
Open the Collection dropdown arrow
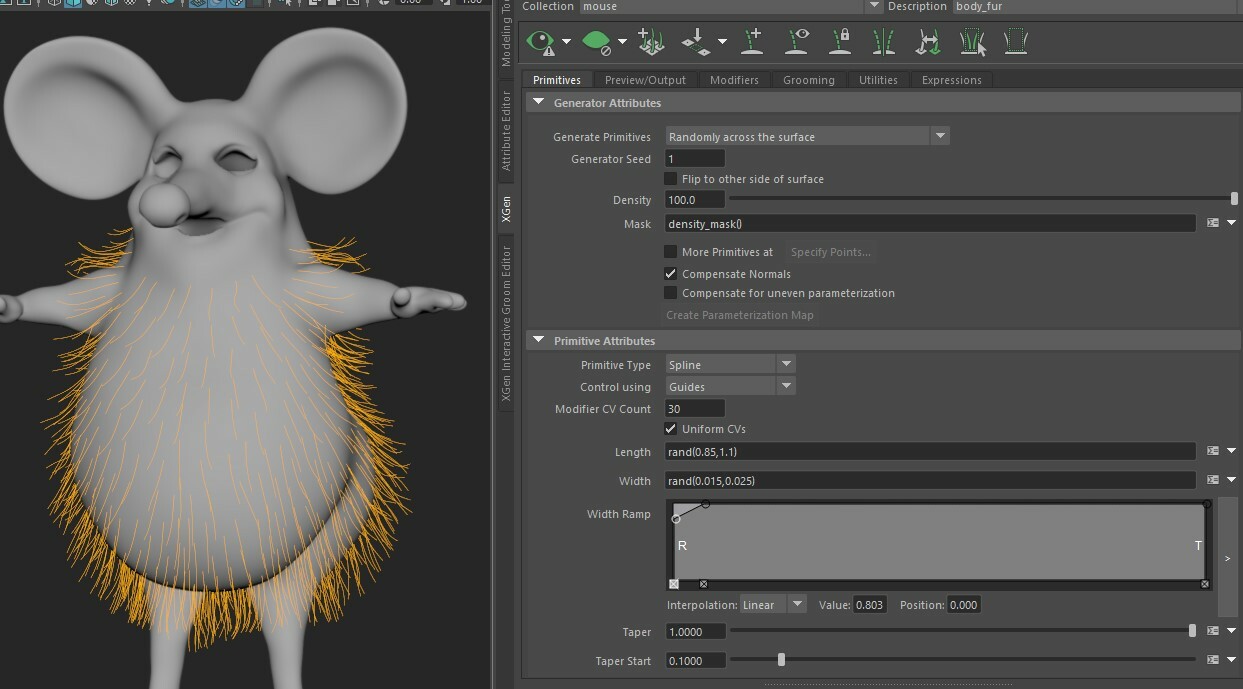click(874, 6)
